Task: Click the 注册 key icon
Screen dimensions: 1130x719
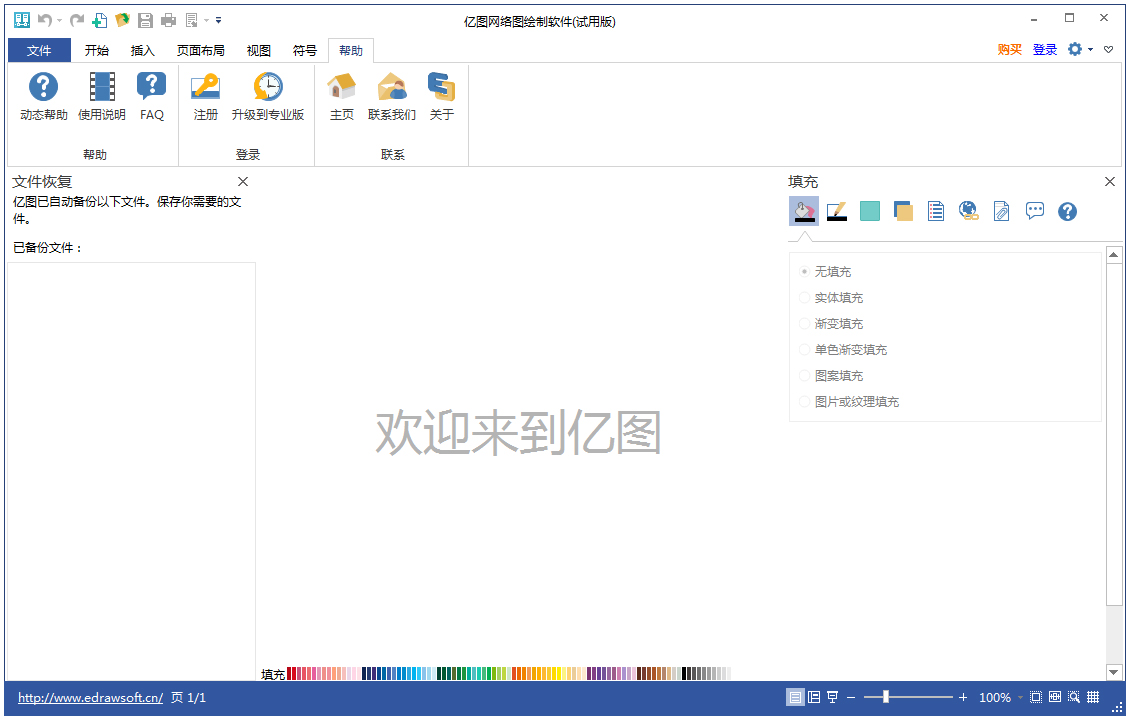Action: 205,87
